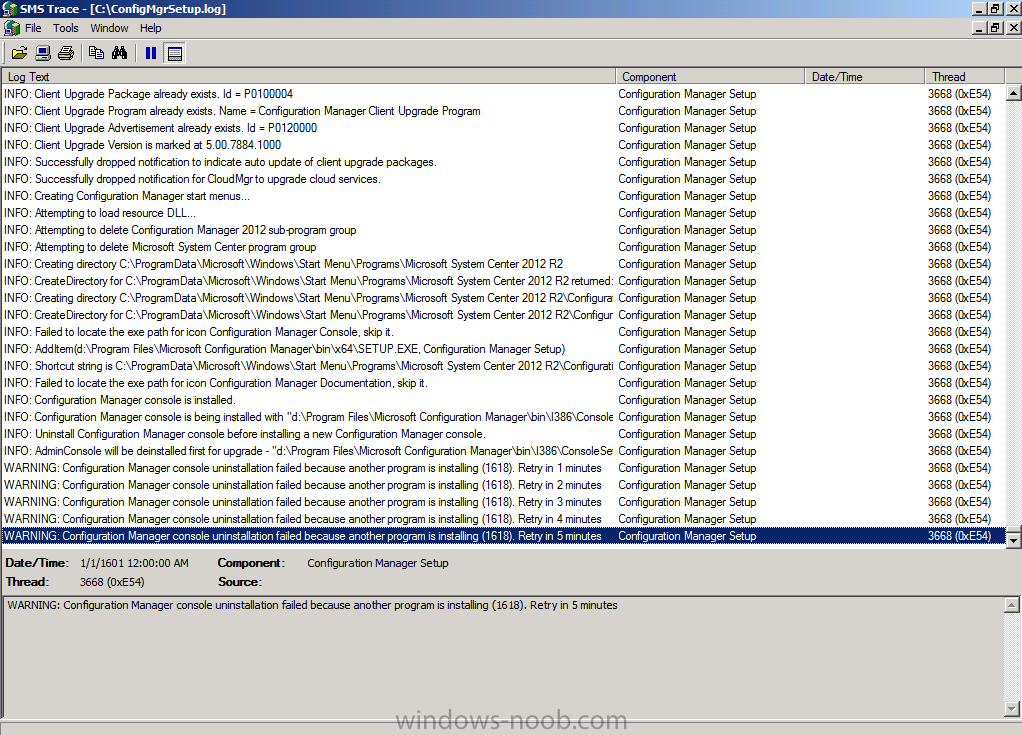This screenshot has width=1022, height=735.
Task: Select row 'Attempting to delete Configuration Manager 2012 sub-program group'
Action: click(x=503, y=229)
